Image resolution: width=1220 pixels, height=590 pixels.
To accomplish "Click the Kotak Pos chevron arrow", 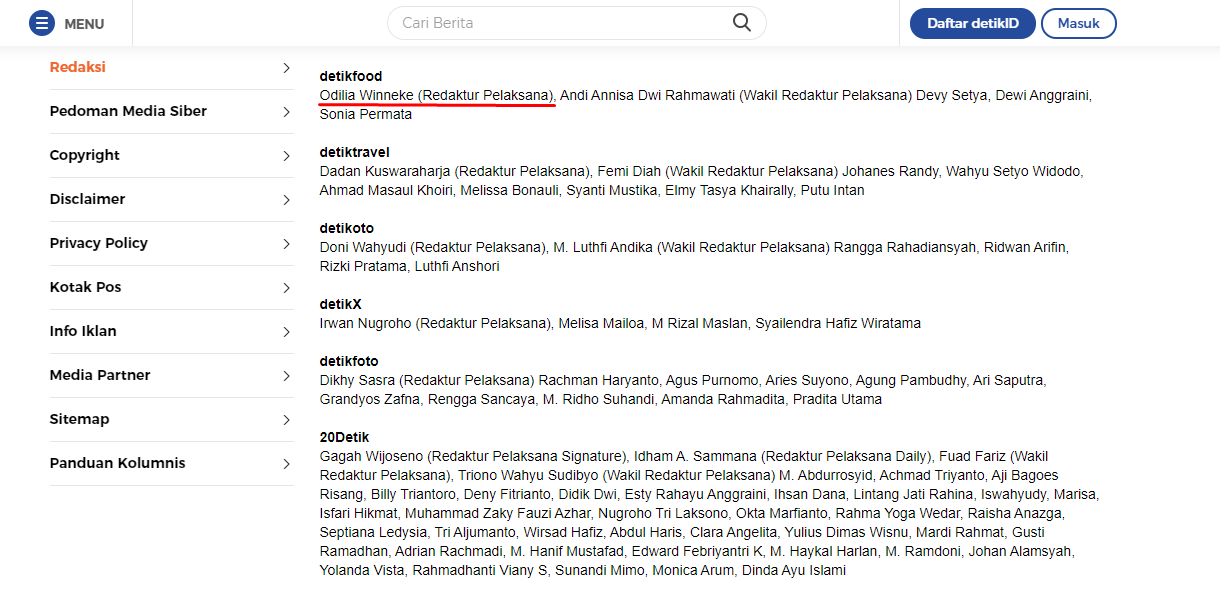I will point(286,288).
